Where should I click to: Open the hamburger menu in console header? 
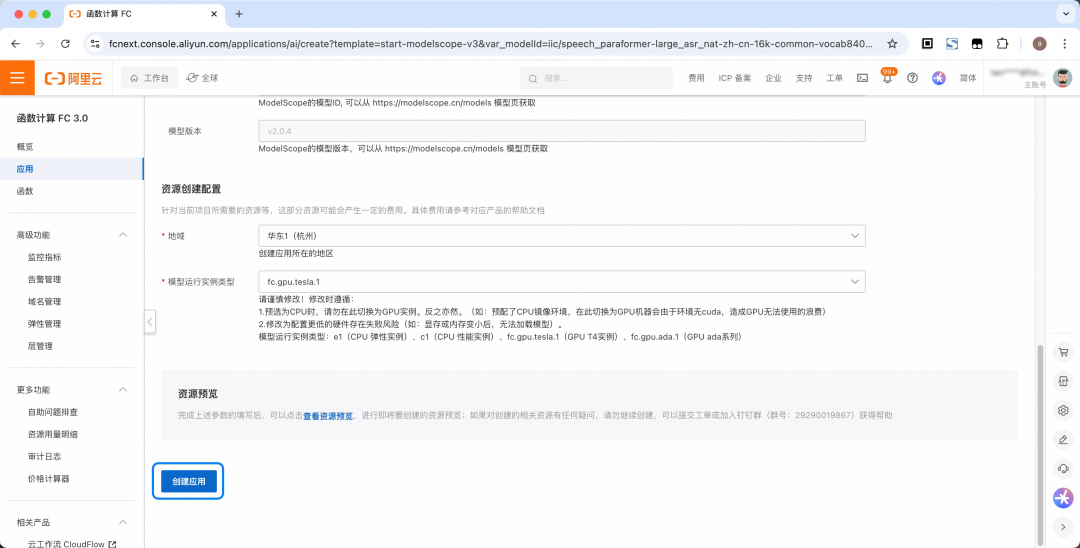(x=17, y=78)
